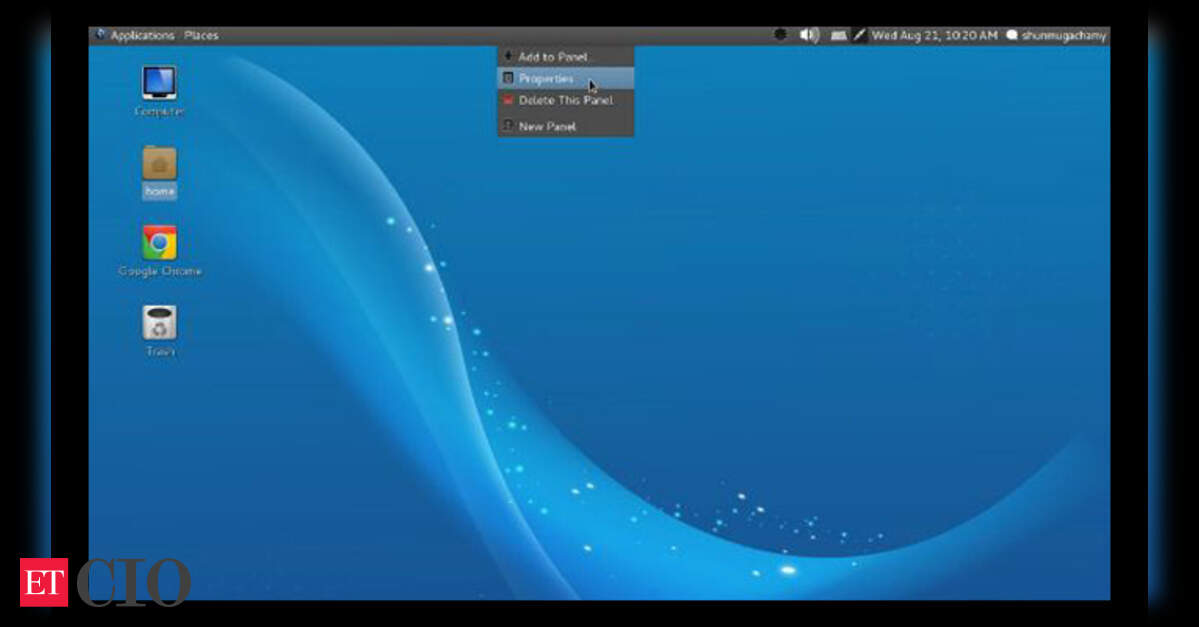Open the Computer desktop icon
This screenshot has height=627, width=1199.
[x=159, y=83]
